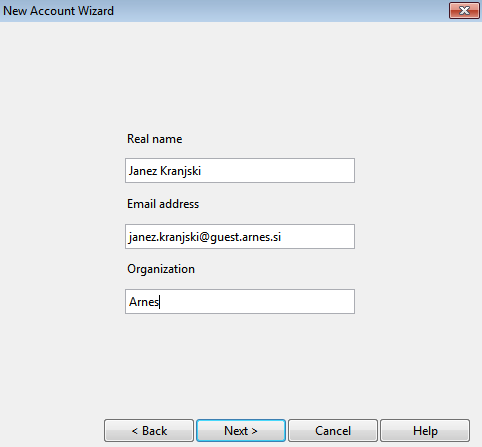Click the Next > button
Viewport: 482px width, 447px height.
click(241, 431)
